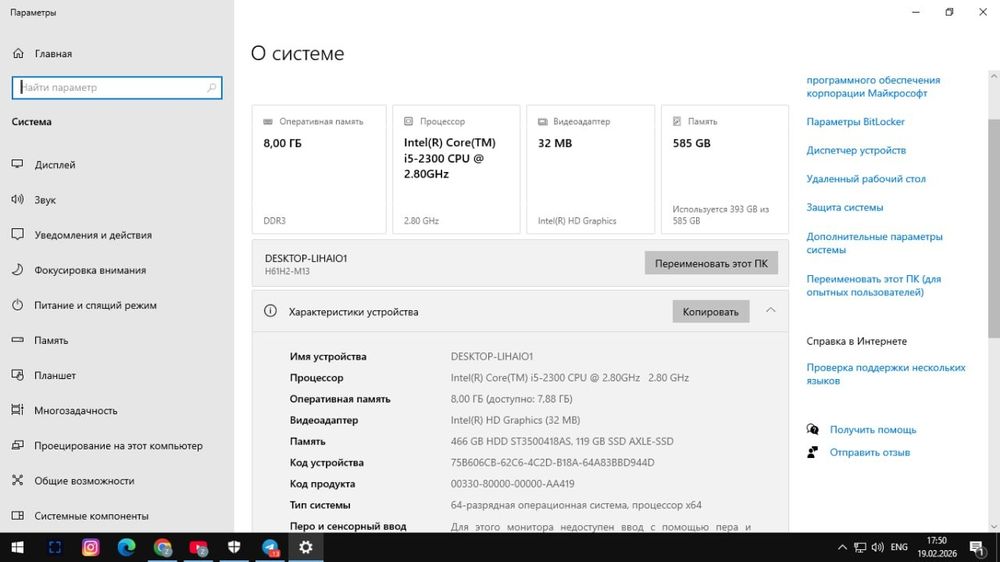The image size is (1000, 562).
Task: Click the Видеоадаптер card
Action: point(591,170)
